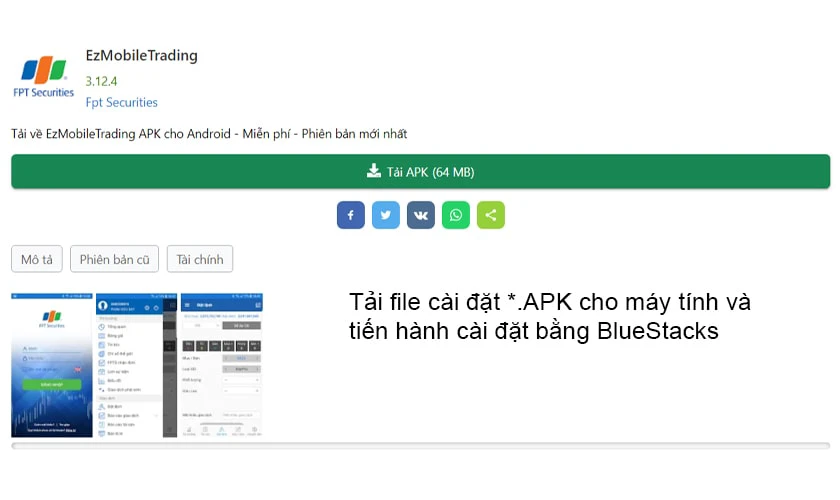Share via the Facebook icon

coord(351,215)
